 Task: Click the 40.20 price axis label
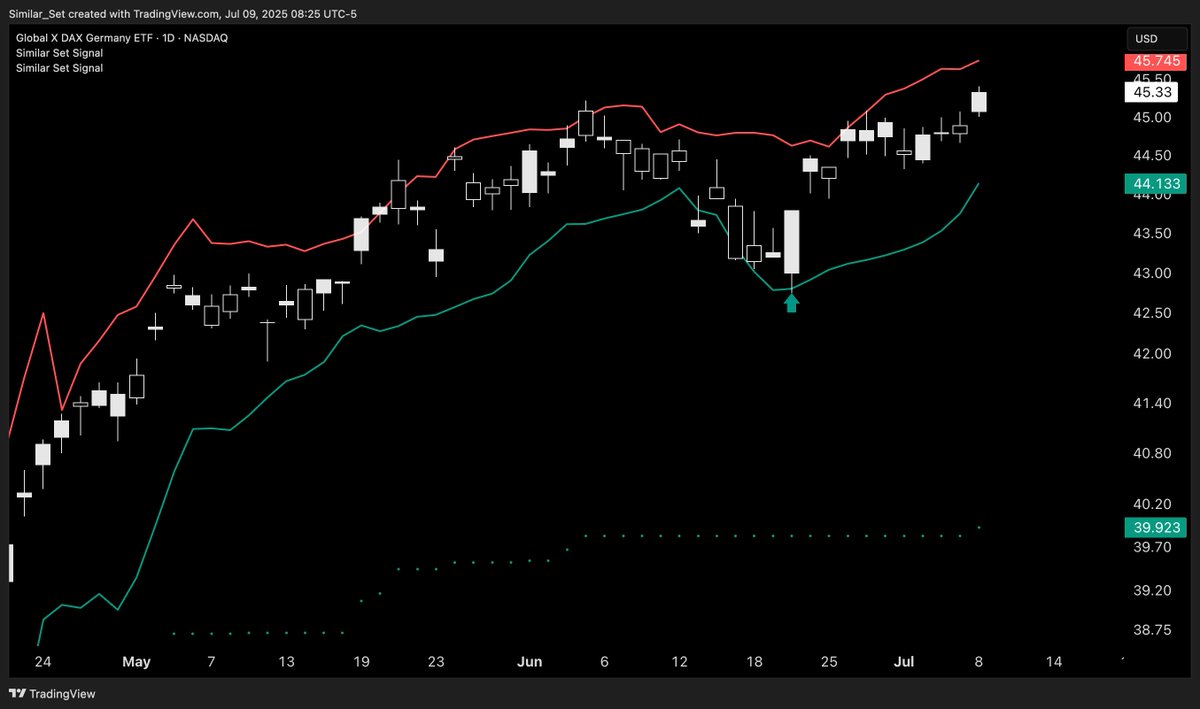point(1153,504)
